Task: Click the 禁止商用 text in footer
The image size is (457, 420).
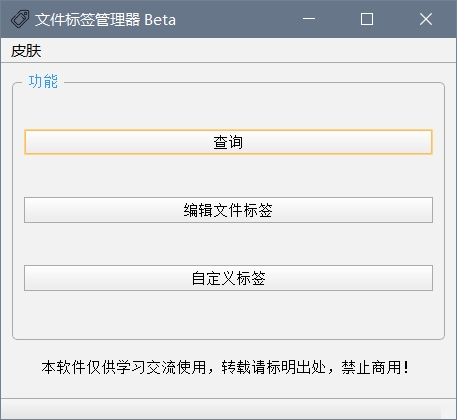Action: click(x=371, y=367)
